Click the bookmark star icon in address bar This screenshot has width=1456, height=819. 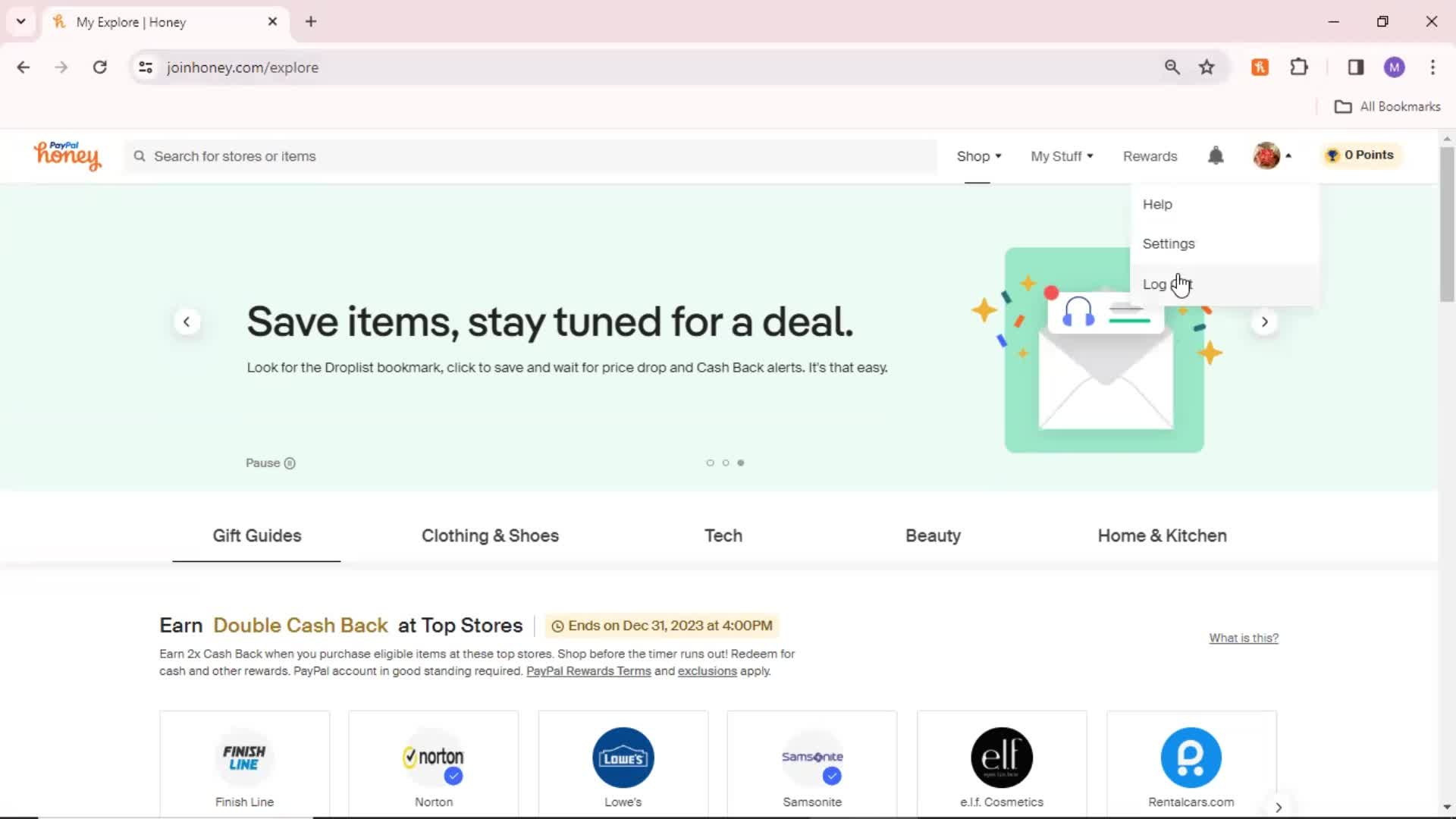(1207, 67)
